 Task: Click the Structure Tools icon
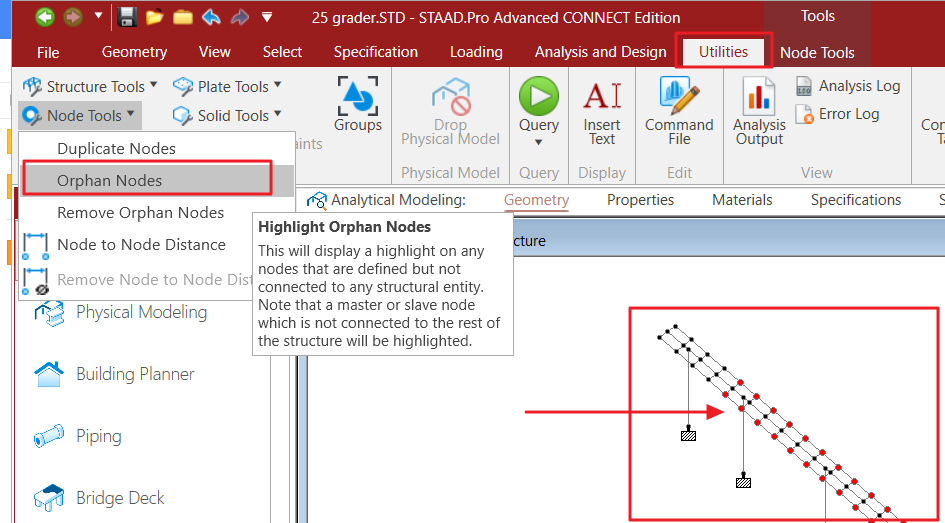33,87
